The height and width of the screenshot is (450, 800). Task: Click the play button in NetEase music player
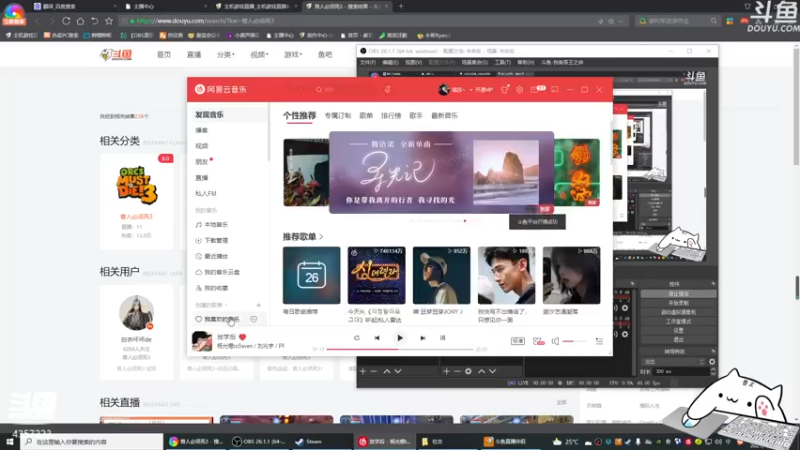coord(400,338)
